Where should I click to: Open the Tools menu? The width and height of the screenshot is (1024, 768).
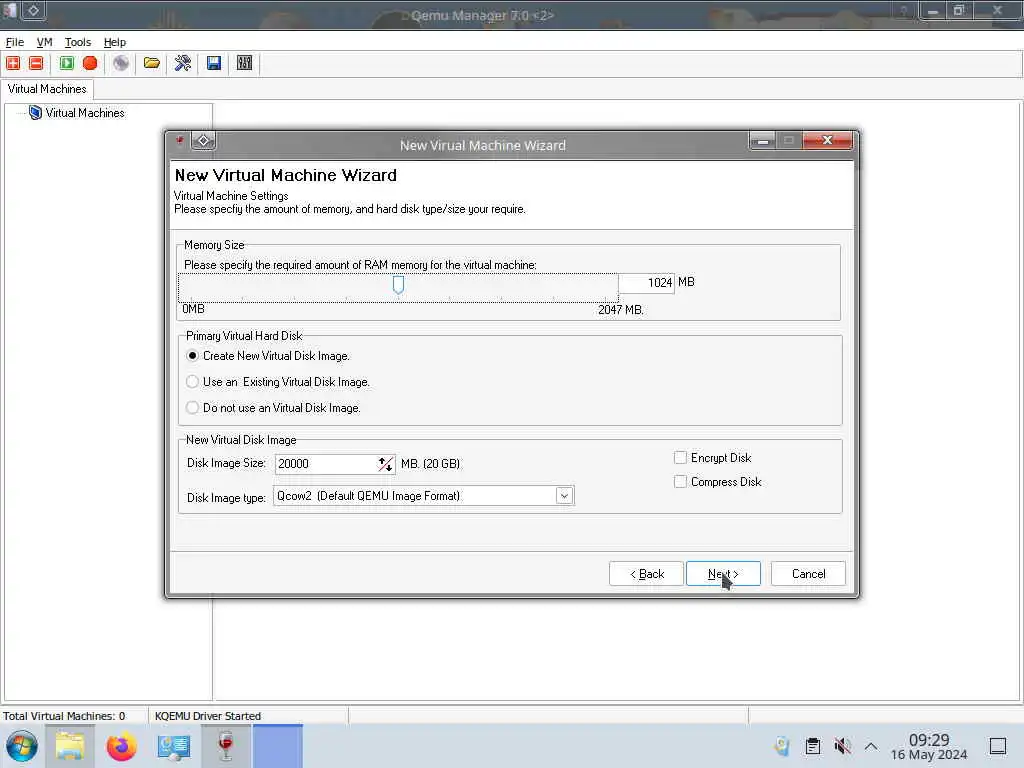point(78,42)
